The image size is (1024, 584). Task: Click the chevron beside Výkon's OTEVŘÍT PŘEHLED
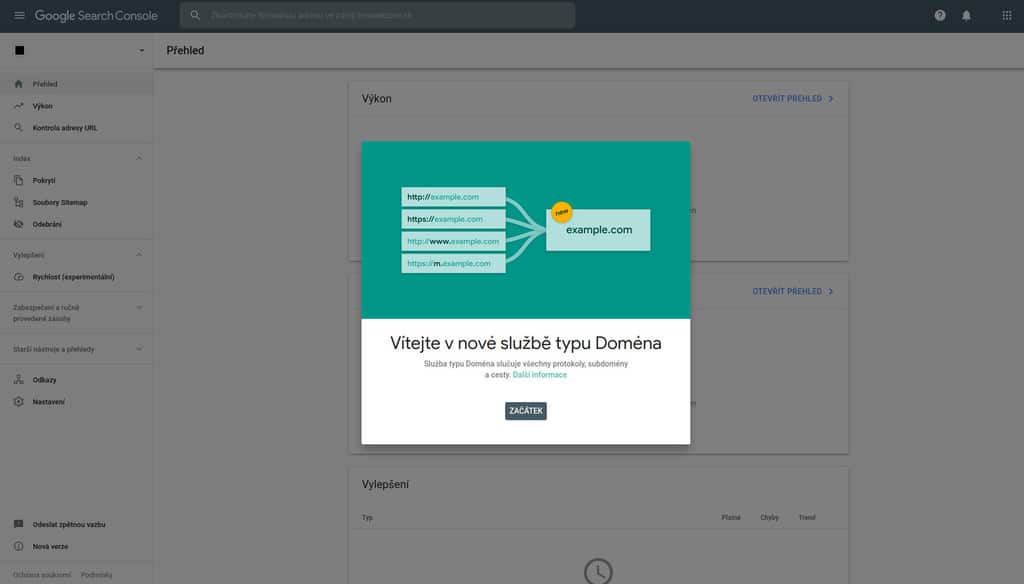pyautogui.click(x=831, y=99)
